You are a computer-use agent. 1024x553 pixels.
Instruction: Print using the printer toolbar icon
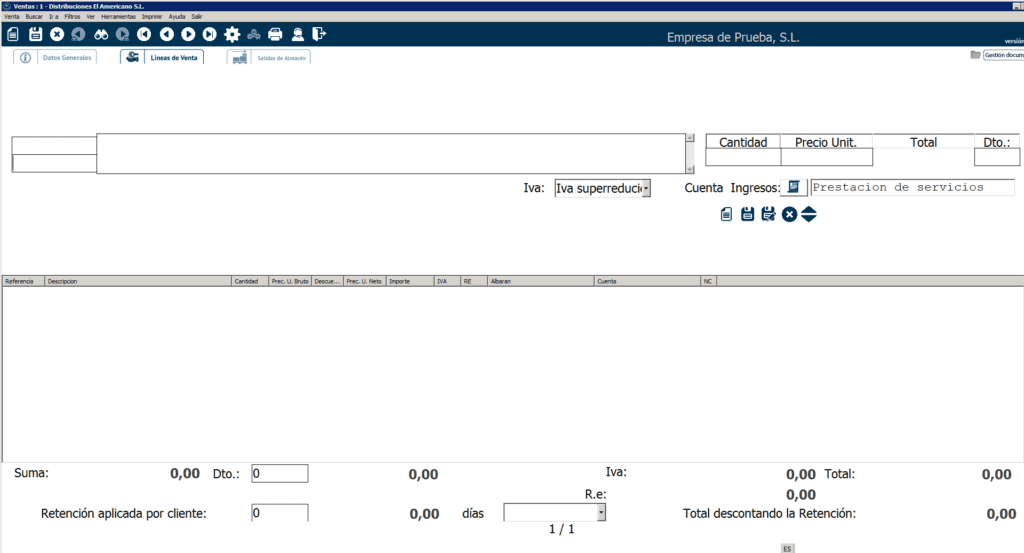pyautogui.click(x=275, y=34)
